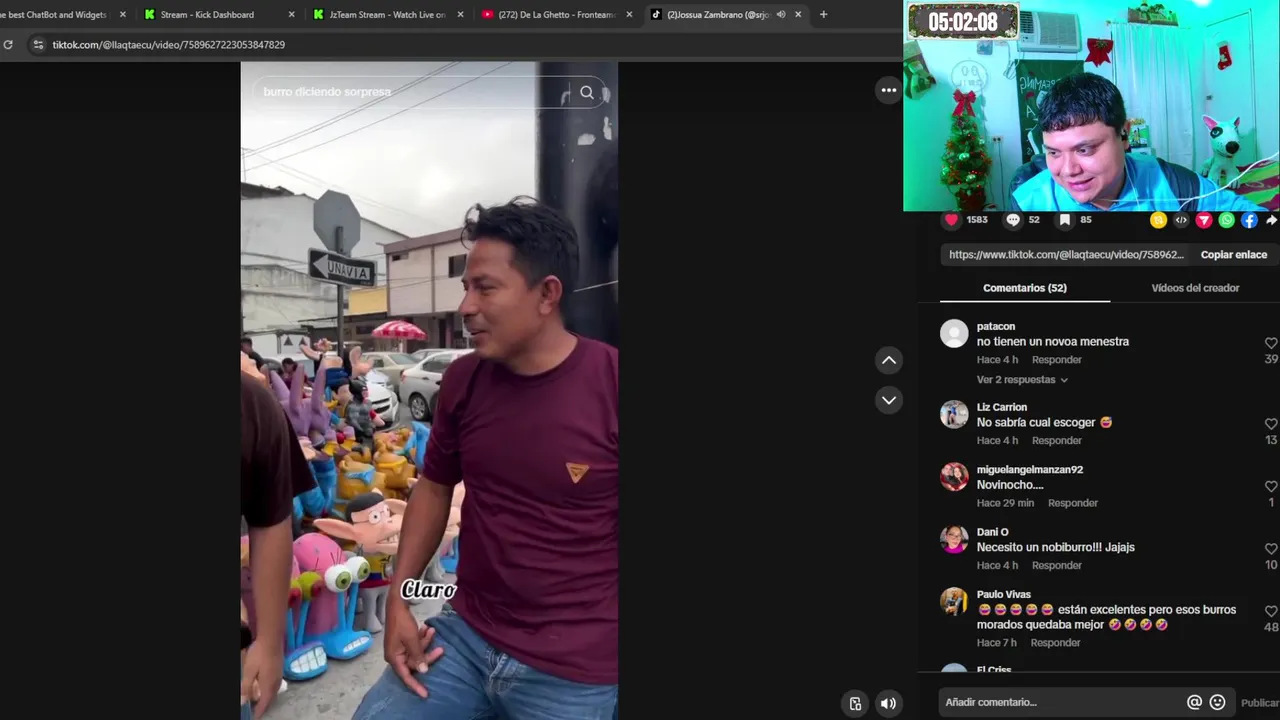Open Paulo Vivas's profile avatar

954,601
